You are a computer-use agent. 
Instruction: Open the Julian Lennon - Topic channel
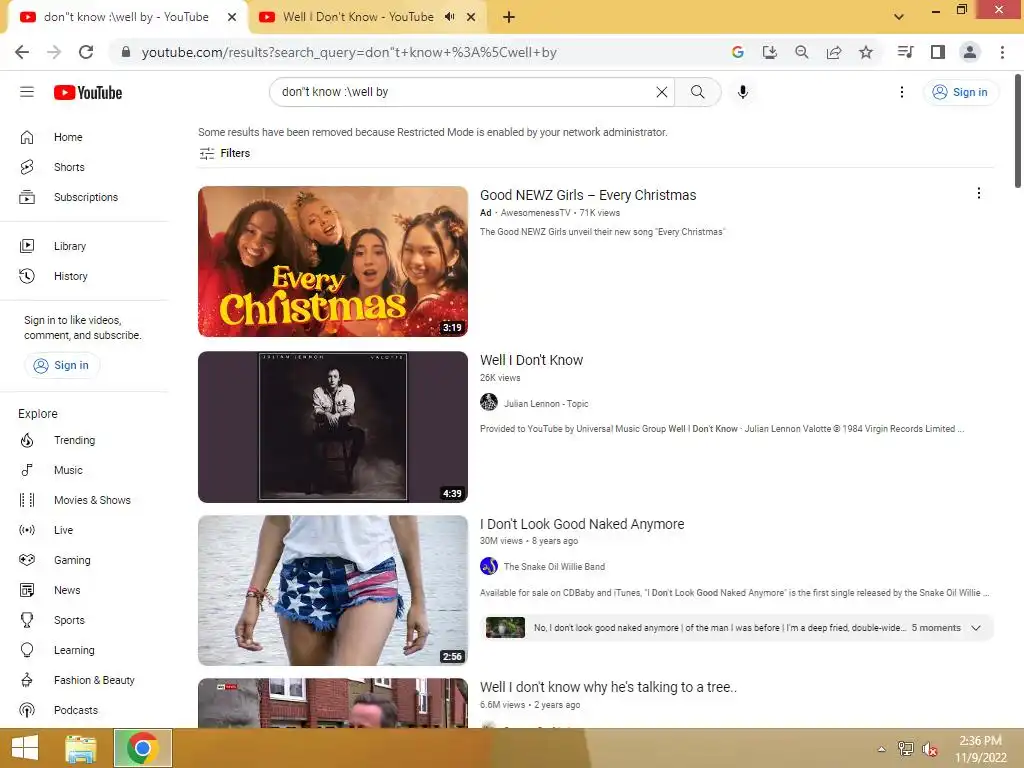pyautogui.click(x=545, y=404)
